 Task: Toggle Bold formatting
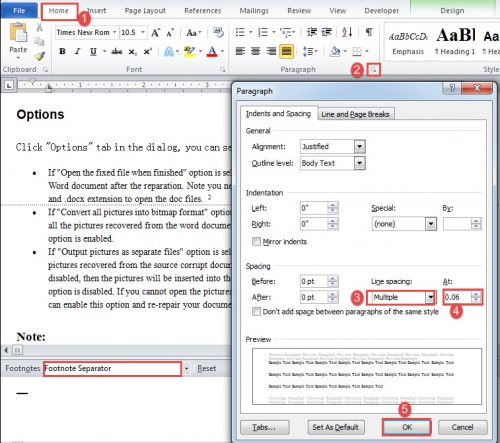coord(62,51)
